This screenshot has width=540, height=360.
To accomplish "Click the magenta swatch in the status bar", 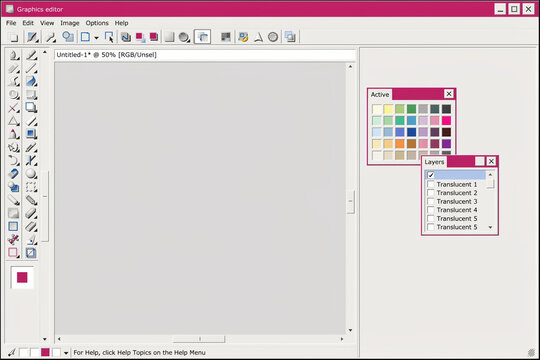I will [45, 352].
